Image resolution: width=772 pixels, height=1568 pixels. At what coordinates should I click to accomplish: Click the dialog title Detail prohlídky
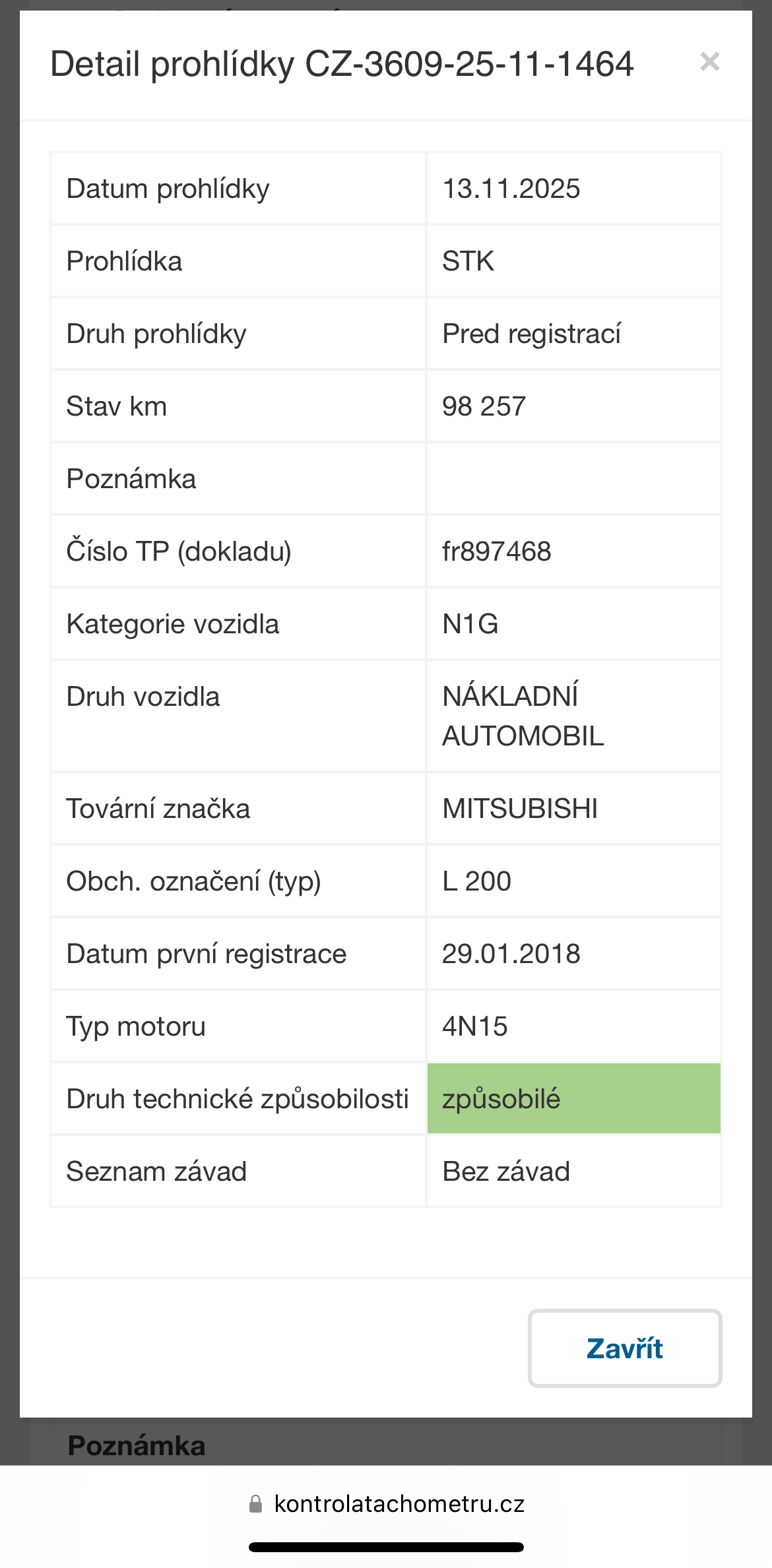pyautogui.click(x=342, y=65)
